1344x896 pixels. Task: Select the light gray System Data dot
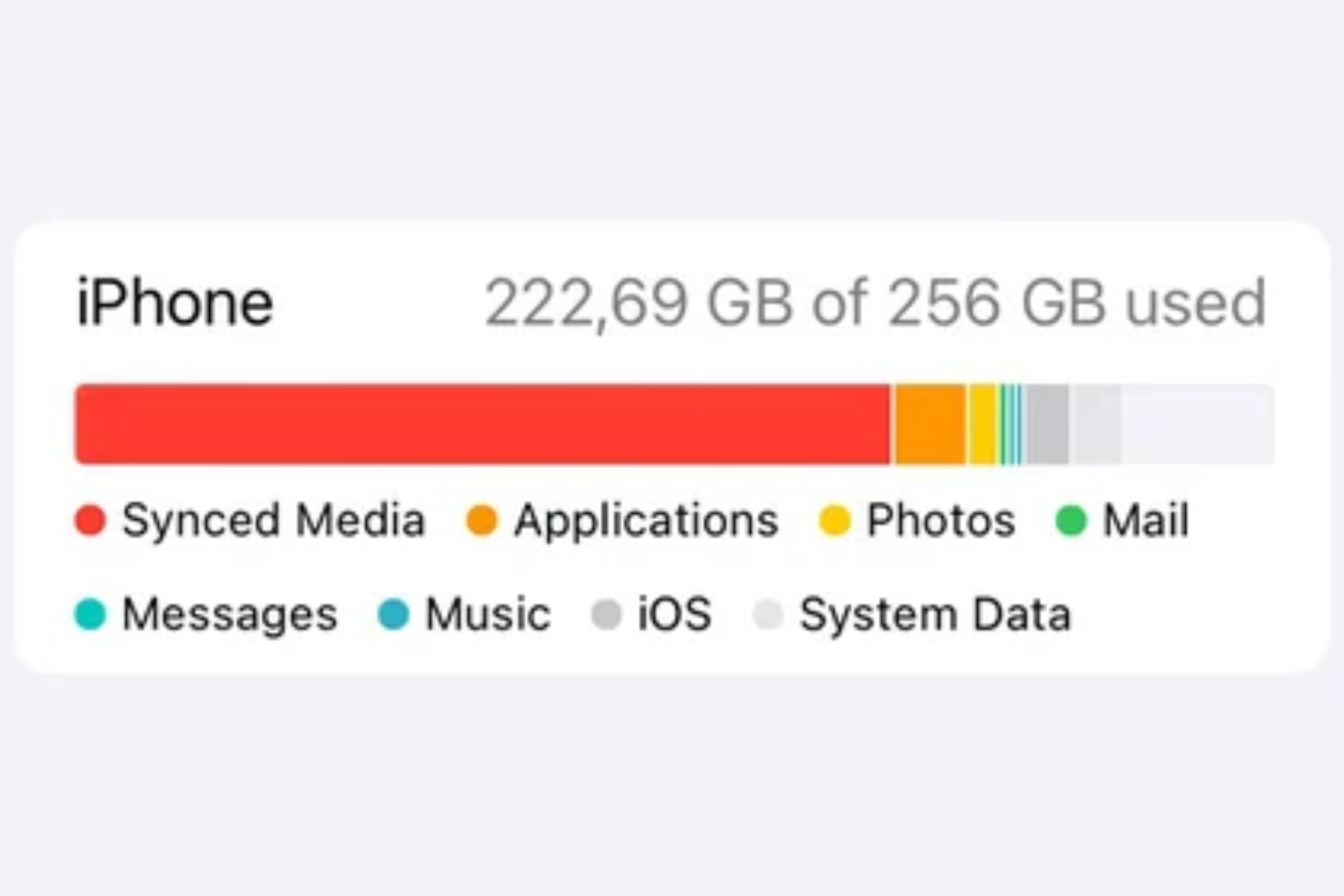point(768,614)
